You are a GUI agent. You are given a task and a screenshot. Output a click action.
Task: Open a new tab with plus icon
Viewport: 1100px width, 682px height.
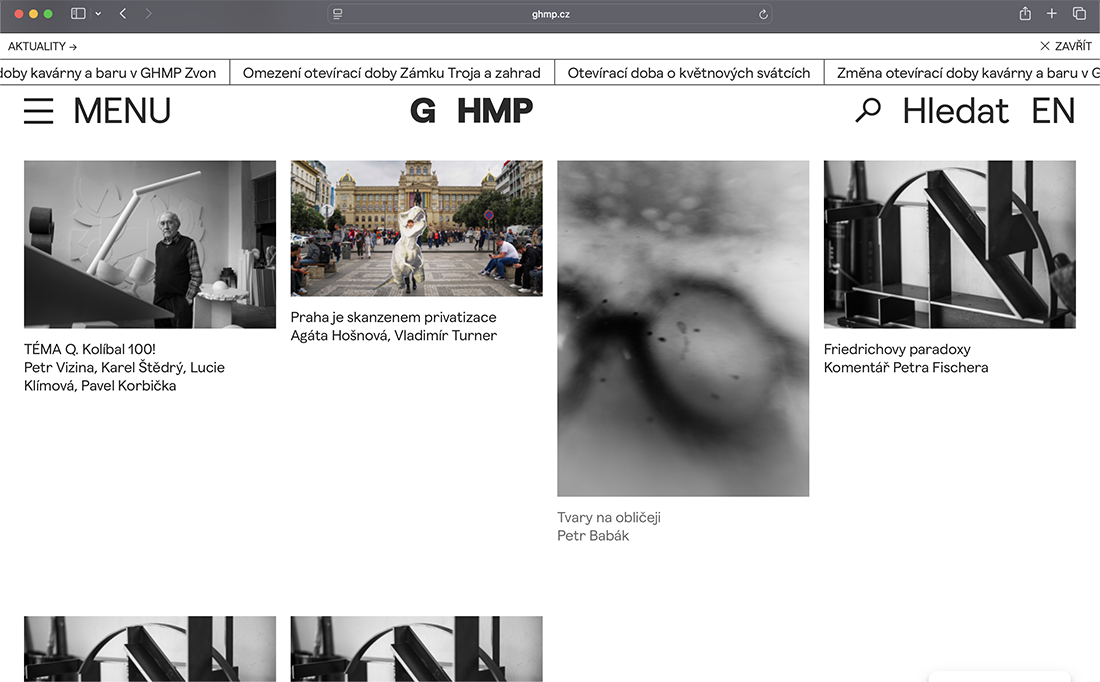tap(1052, 14)
